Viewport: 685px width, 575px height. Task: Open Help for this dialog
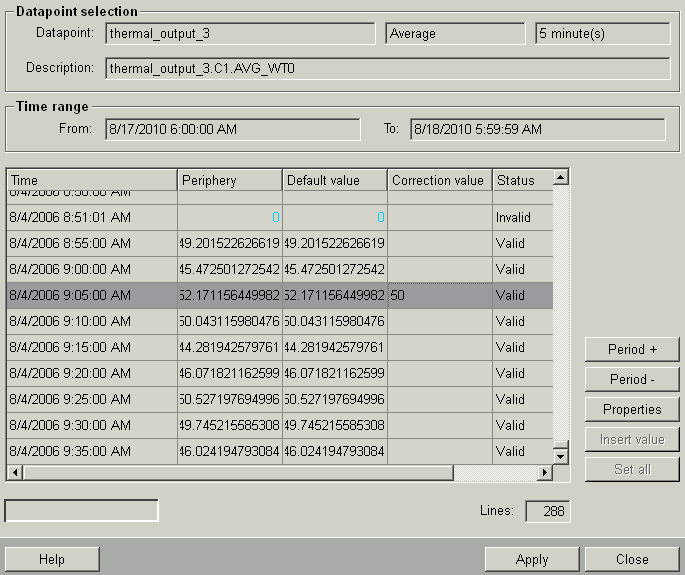(x=52, y=560)
